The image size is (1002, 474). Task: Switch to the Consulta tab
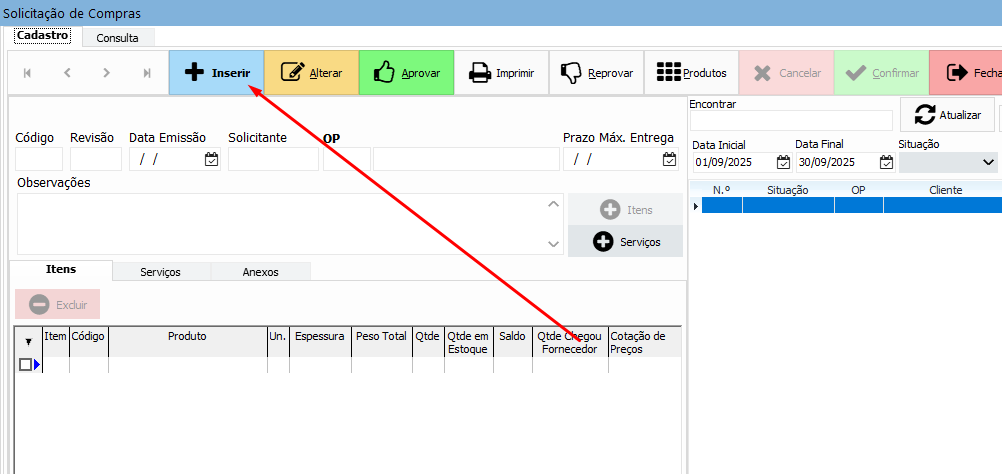click(x=117, y=38)
